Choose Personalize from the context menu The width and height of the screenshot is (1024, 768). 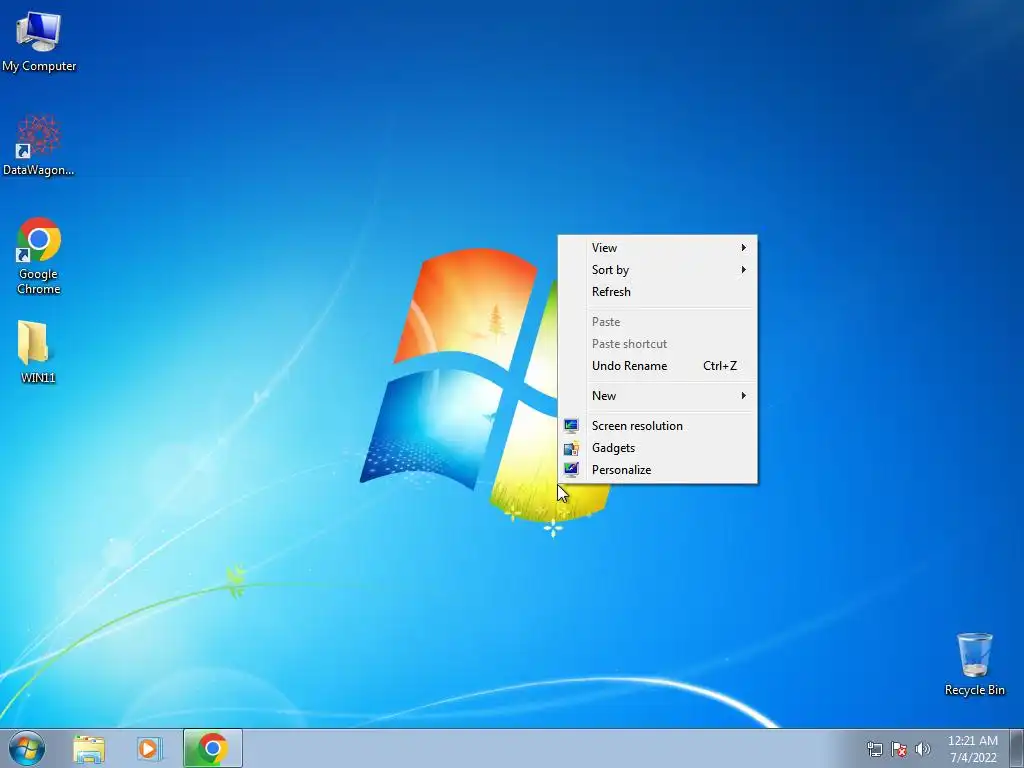click(658, 470)
